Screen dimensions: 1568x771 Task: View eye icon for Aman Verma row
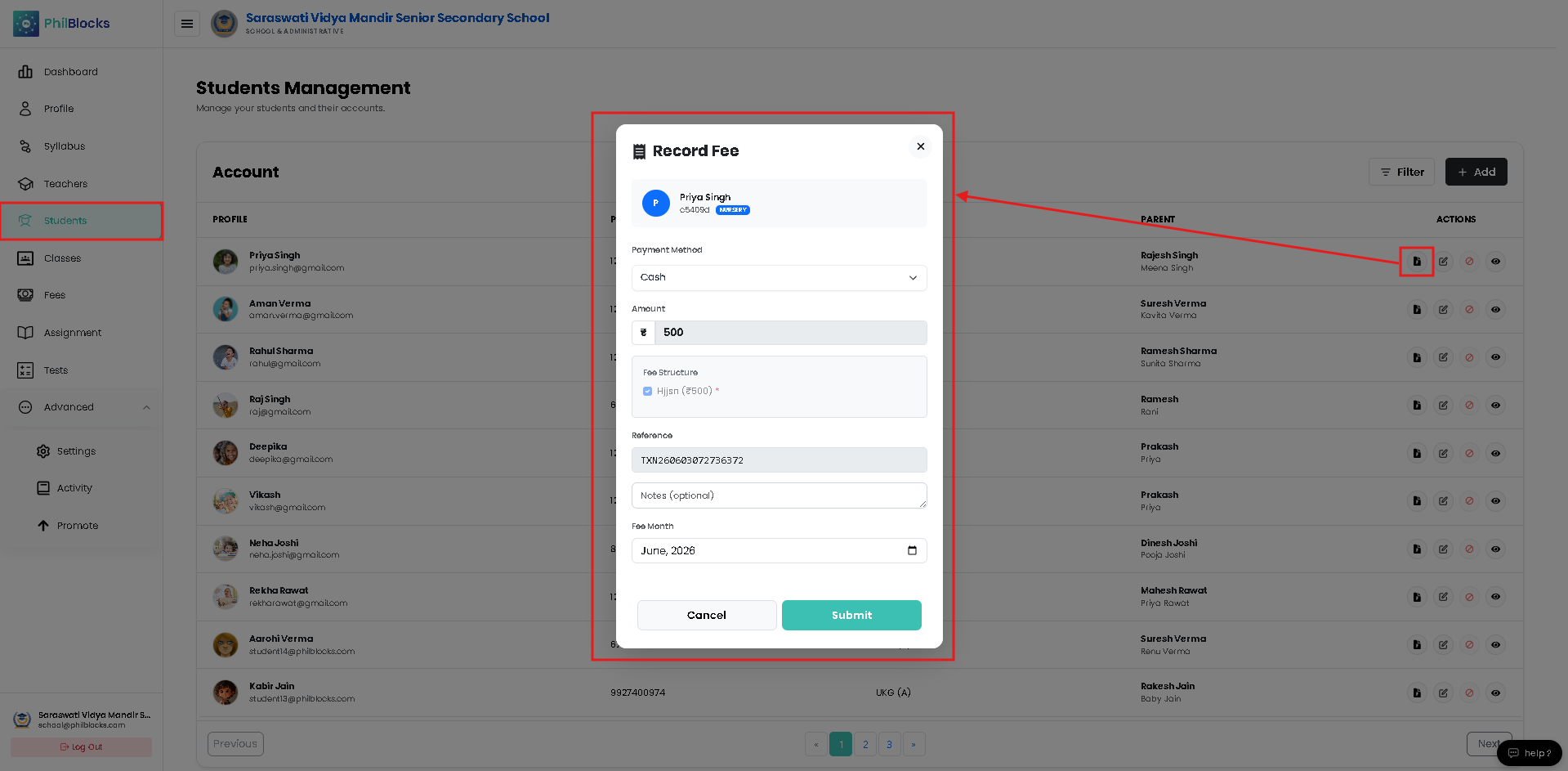(1495, 310)
